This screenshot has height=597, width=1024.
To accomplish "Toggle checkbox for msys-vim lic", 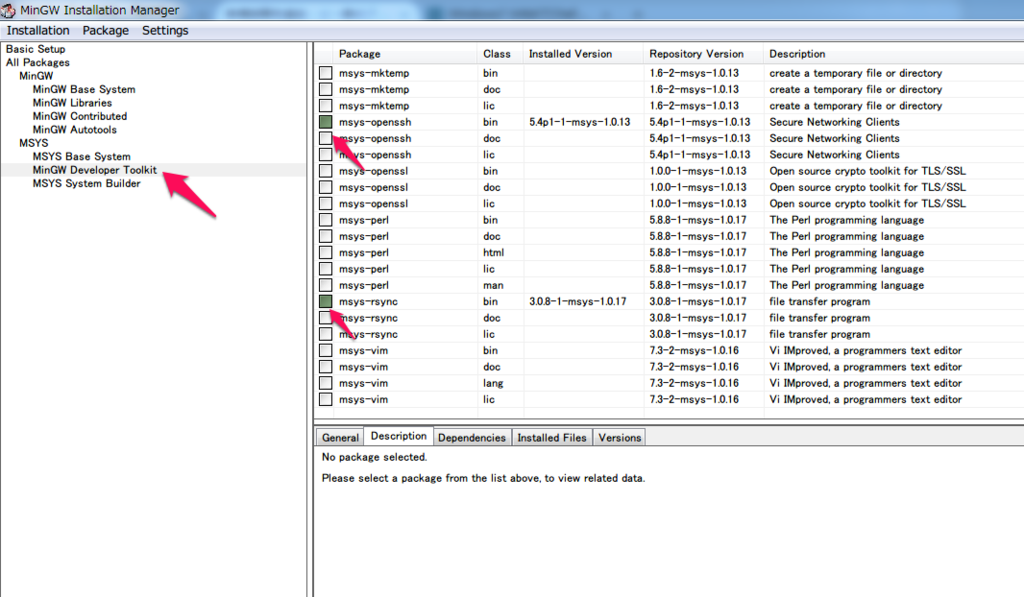I will coord(325,400).
